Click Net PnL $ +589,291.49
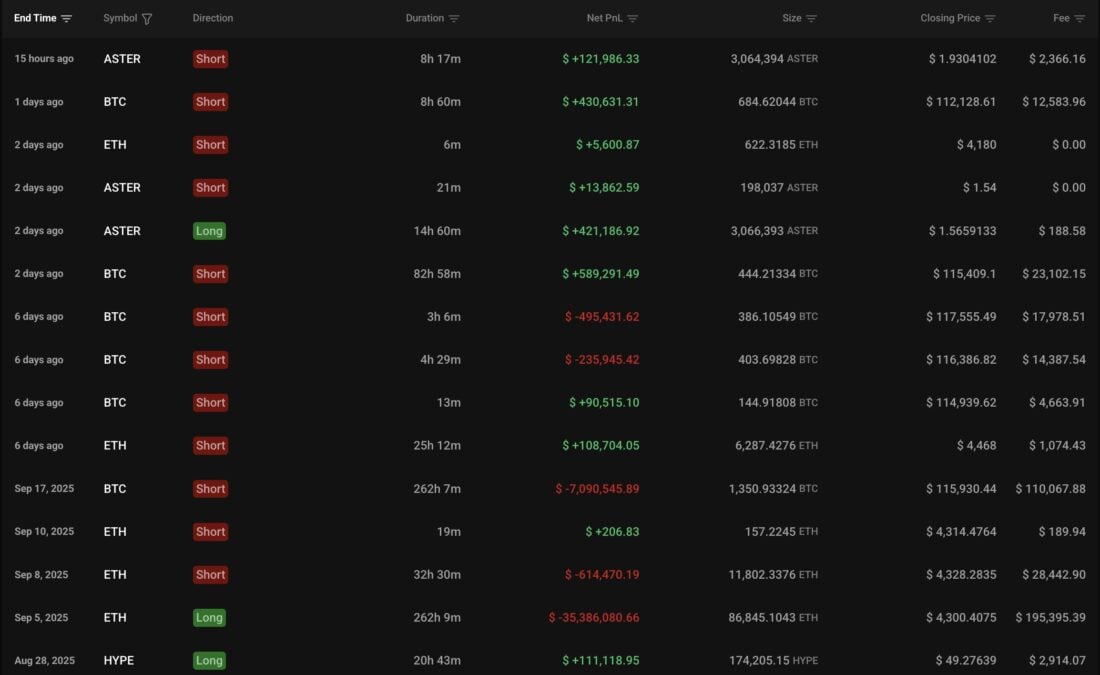 [601, 274]
